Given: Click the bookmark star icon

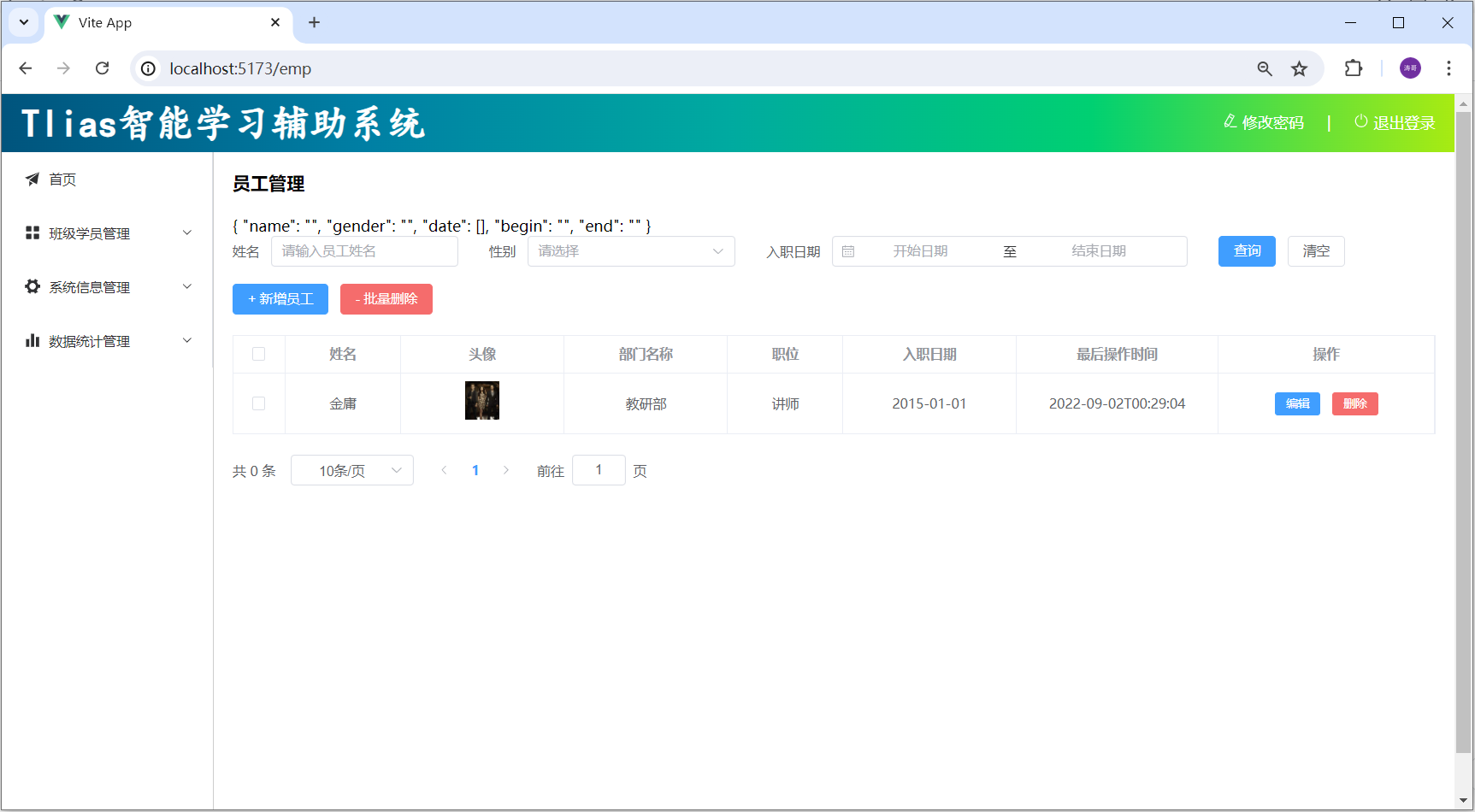Looking at the screenshot, I should (x=1299, y=68).
